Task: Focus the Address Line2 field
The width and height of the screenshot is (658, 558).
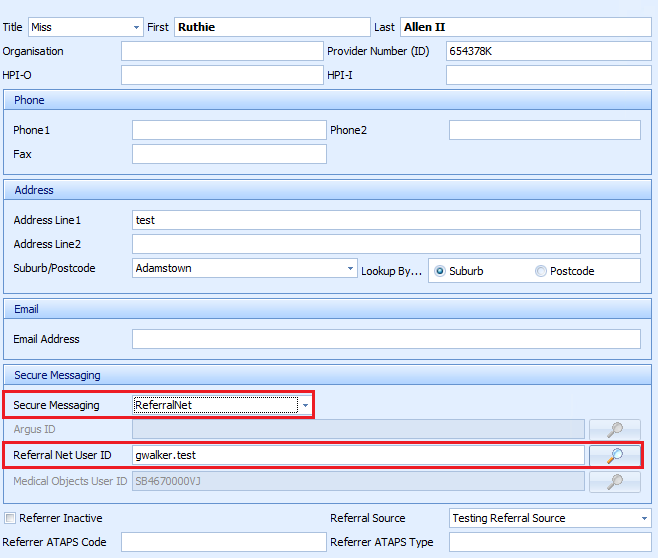Action: coord(386,244)
